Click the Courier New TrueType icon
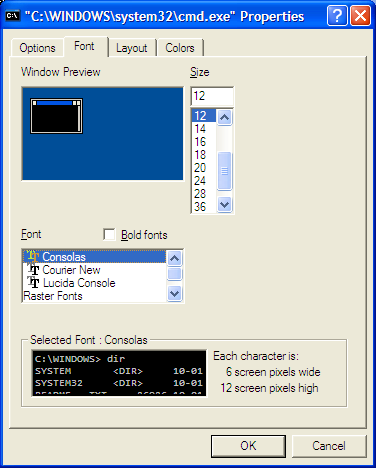Image resolution: width=376 pixels, height=468 pixels. 34,270
